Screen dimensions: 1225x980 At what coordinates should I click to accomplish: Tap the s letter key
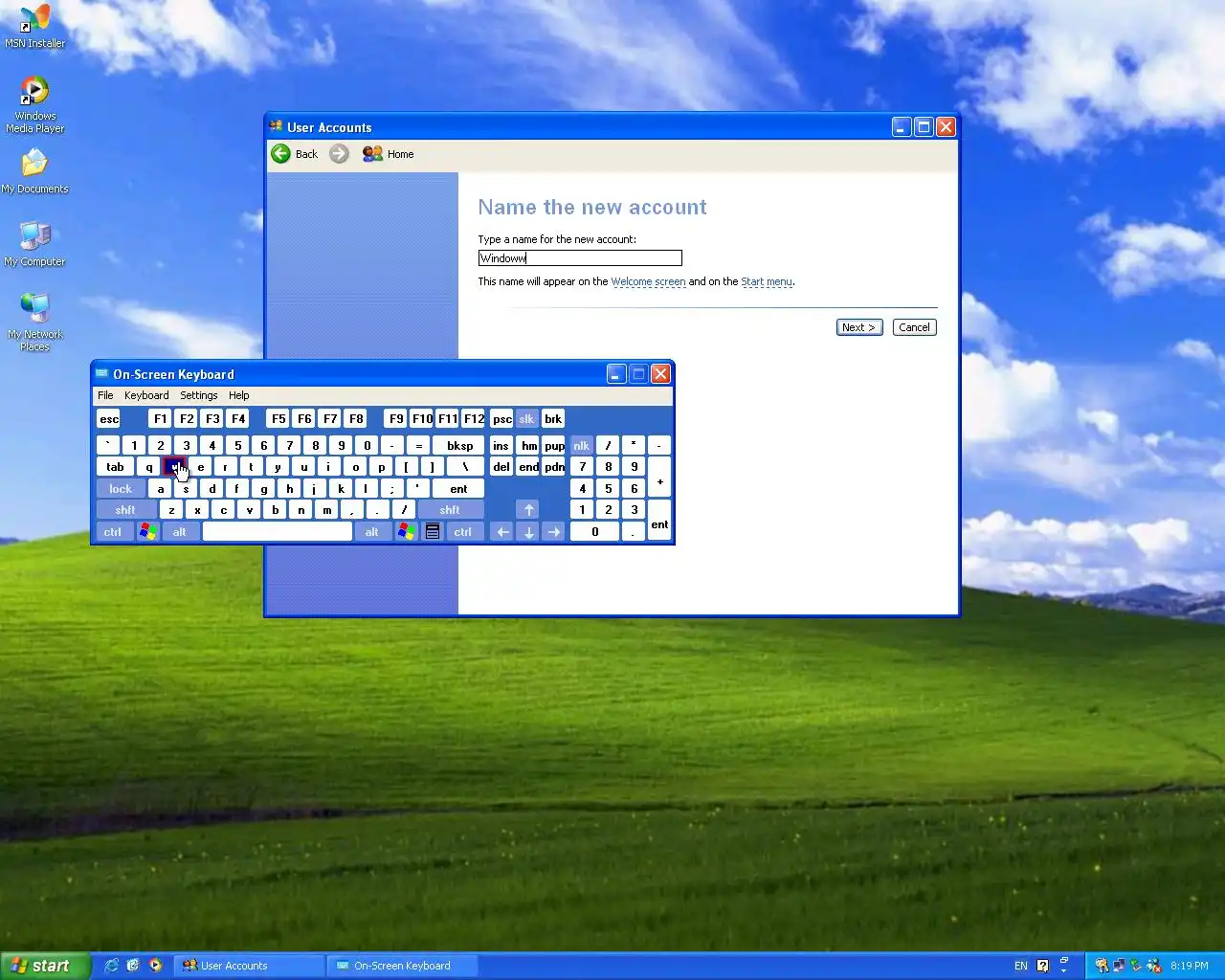[x=187, y=489]
